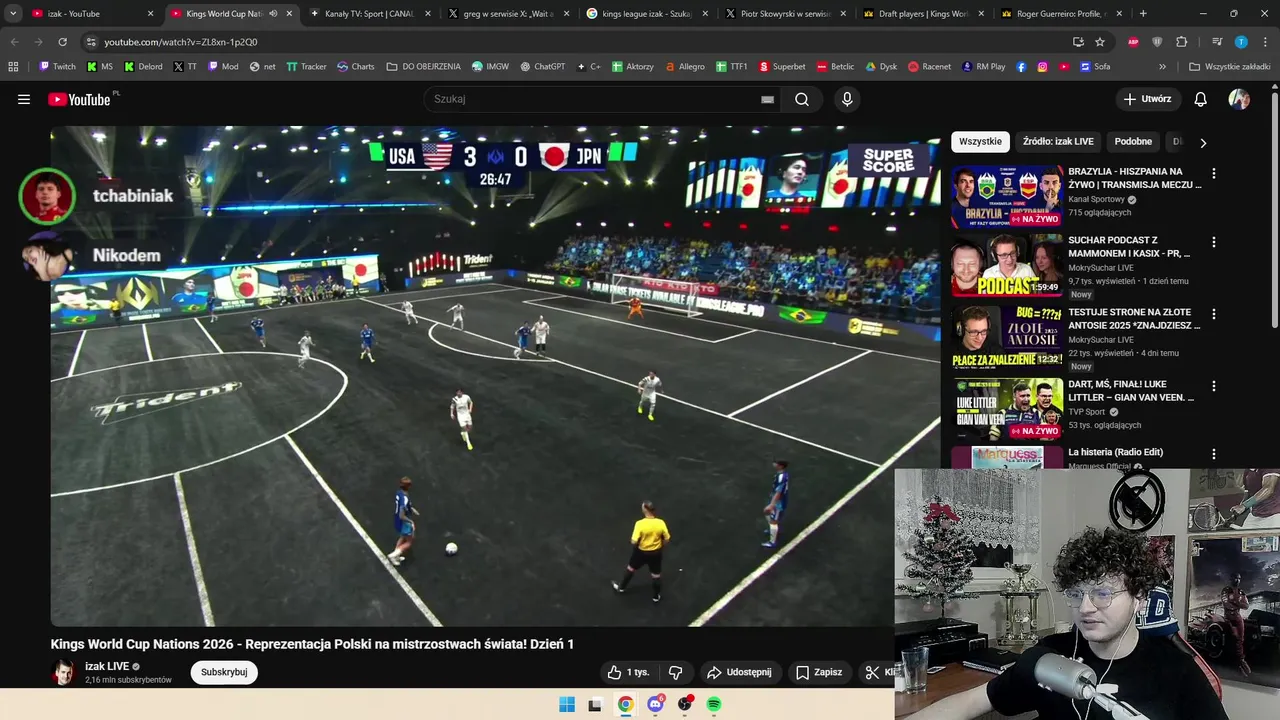1280x720 pixels.
Task: Open the DO OBEJRZENIA bookmarks folder
Action: point(423,67)
